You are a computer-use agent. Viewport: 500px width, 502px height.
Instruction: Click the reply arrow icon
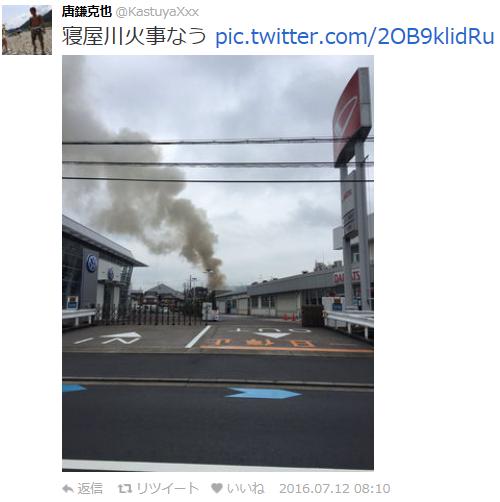68,489
